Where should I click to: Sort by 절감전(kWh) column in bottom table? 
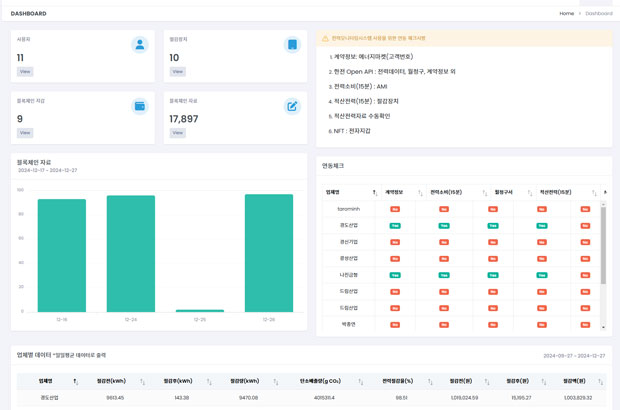[142, 382]
